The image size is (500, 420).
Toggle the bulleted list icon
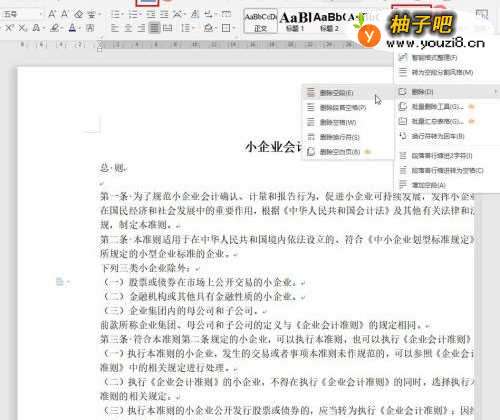click(x=115, y=14)
